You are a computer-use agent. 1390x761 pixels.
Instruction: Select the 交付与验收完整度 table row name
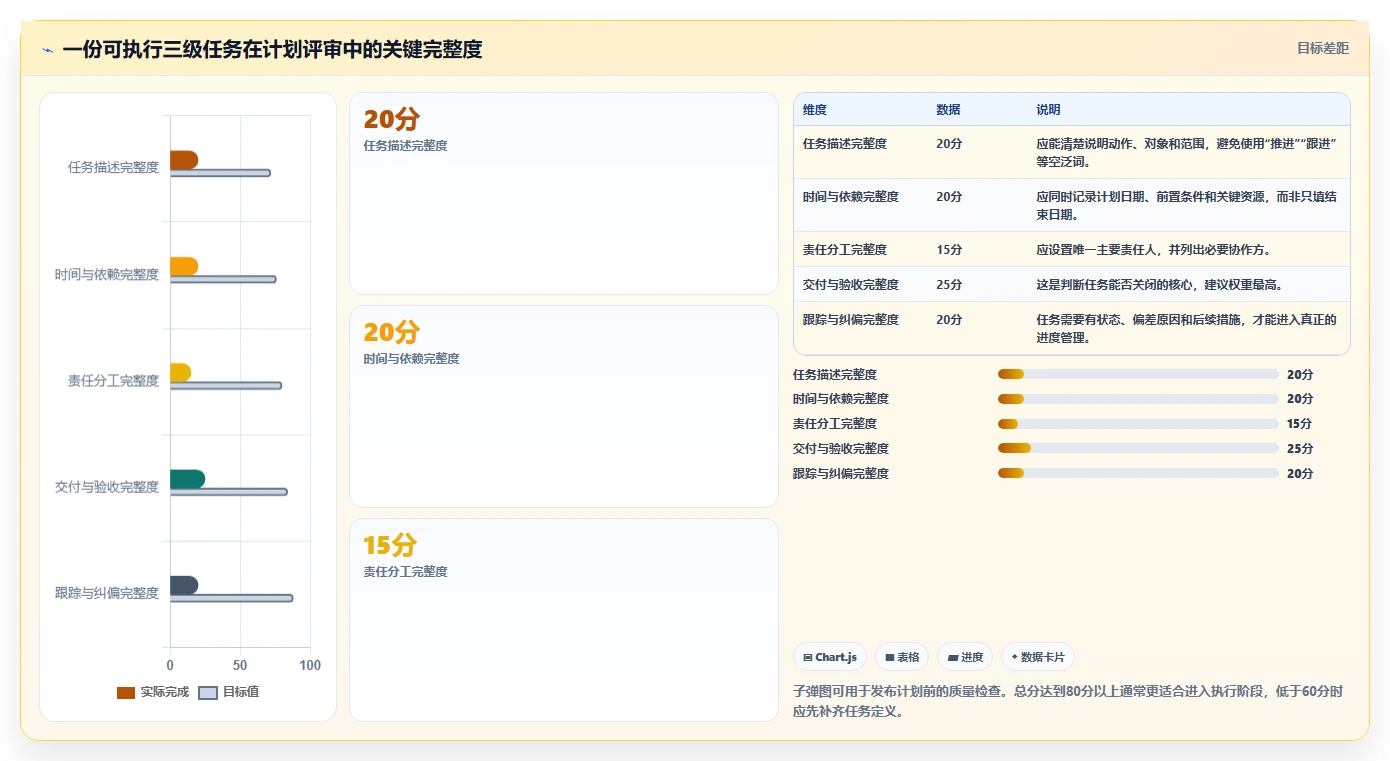point(851,284)
